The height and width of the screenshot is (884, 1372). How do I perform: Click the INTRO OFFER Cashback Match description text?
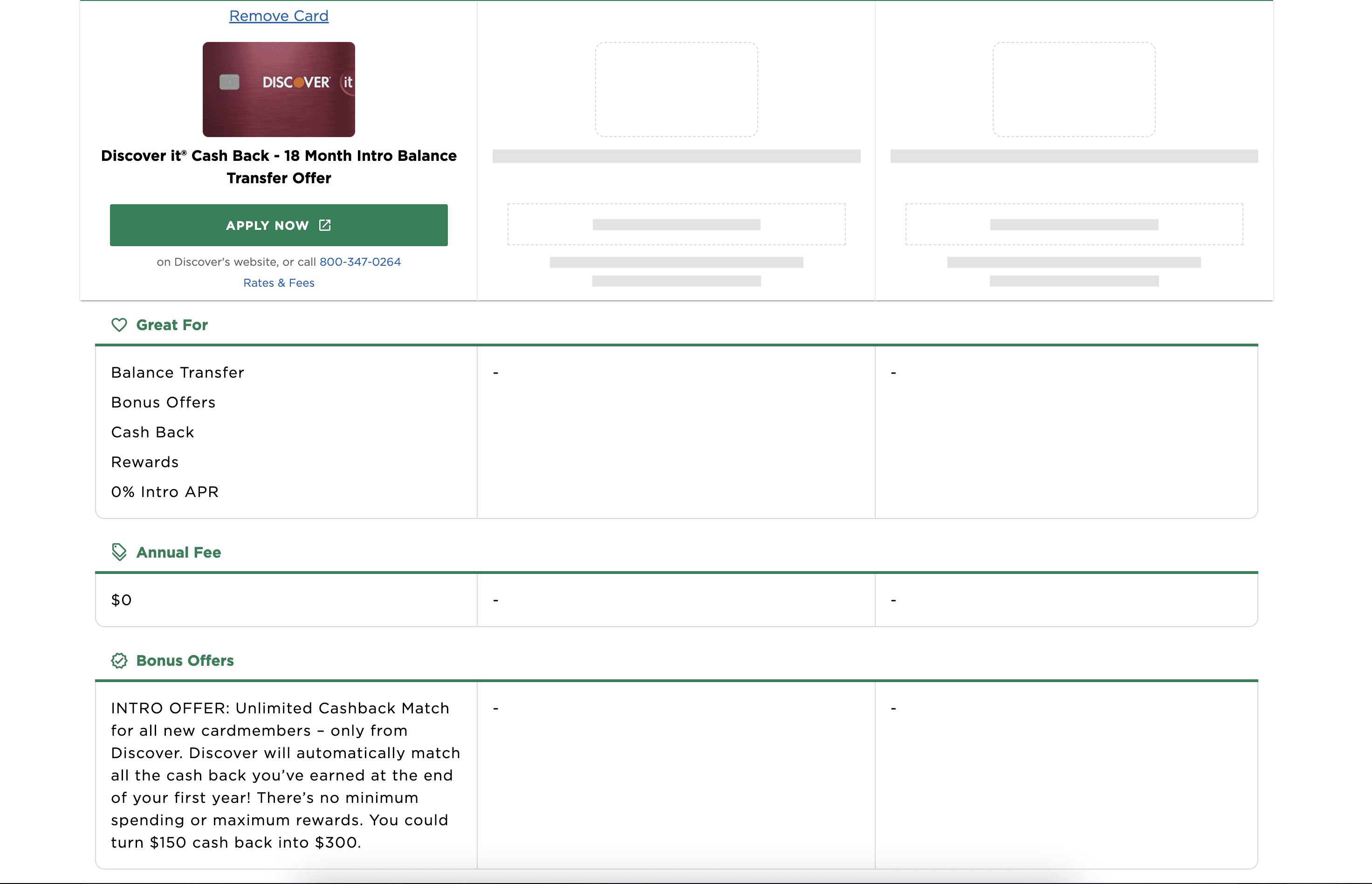(x=285, y=775)
